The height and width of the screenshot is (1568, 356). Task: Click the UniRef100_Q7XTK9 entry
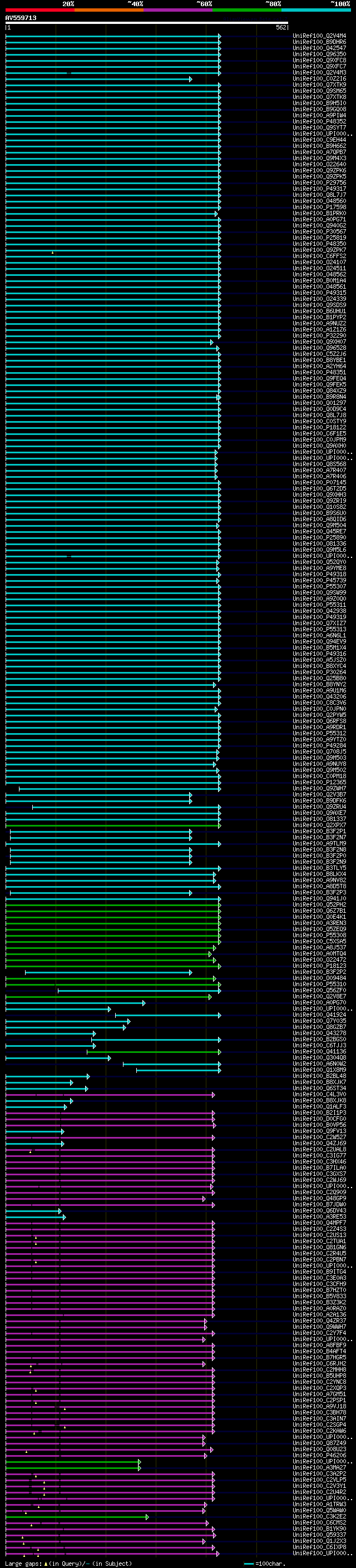[x=319, y=85]
